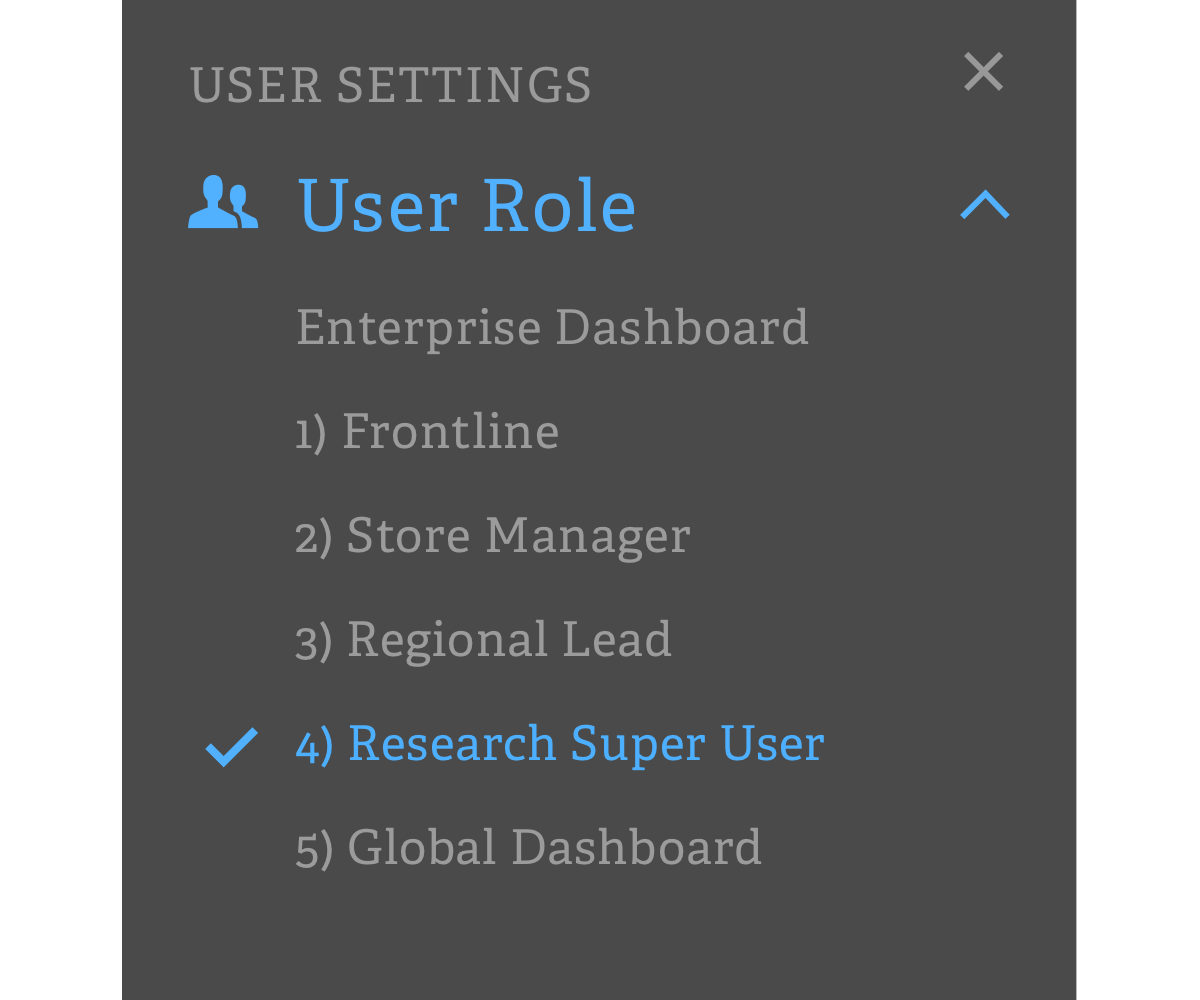The width and height of the screenshot is (1200, 1000).
Task: Click the empty panel area below Global Dashboard
Action: [600, 940]
